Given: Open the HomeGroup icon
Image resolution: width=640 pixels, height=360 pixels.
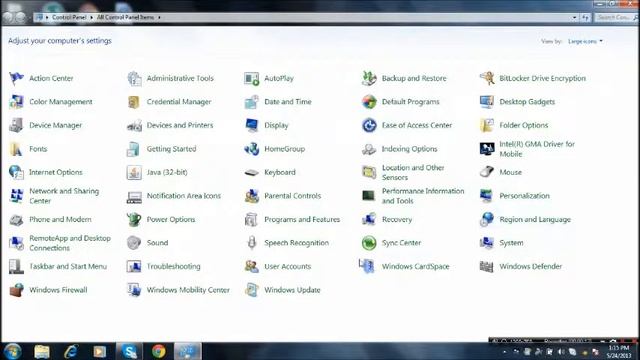Looking at the screenshot, I should tap(251, 149).
